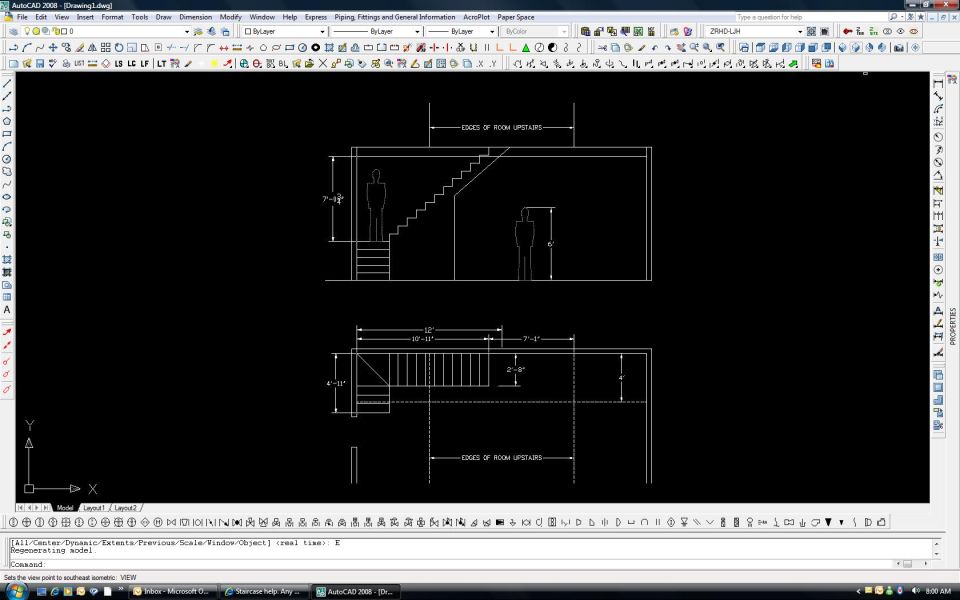Toggle the eye visibility icon in top-right toolbar
The image size is (960, 600).
point(900,31)
